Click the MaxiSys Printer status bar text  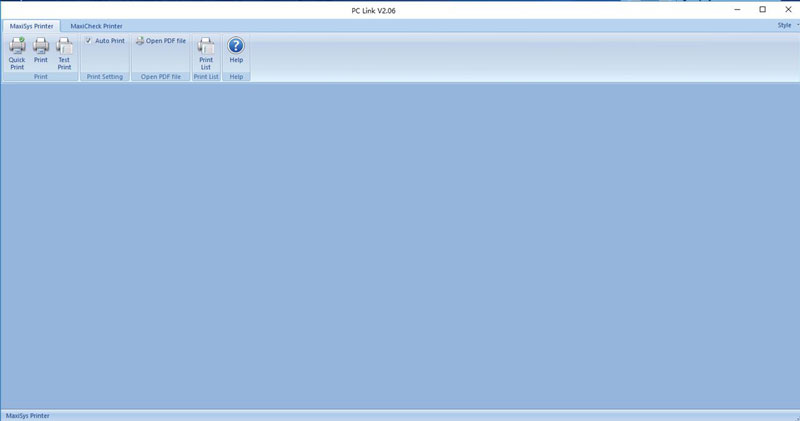tap(28, 415)
